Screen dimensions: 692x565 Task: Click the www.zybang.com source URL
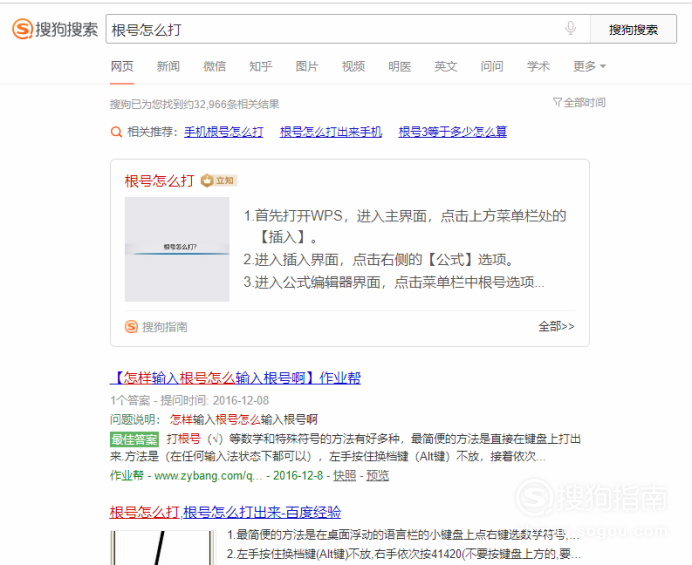(208, 475)
